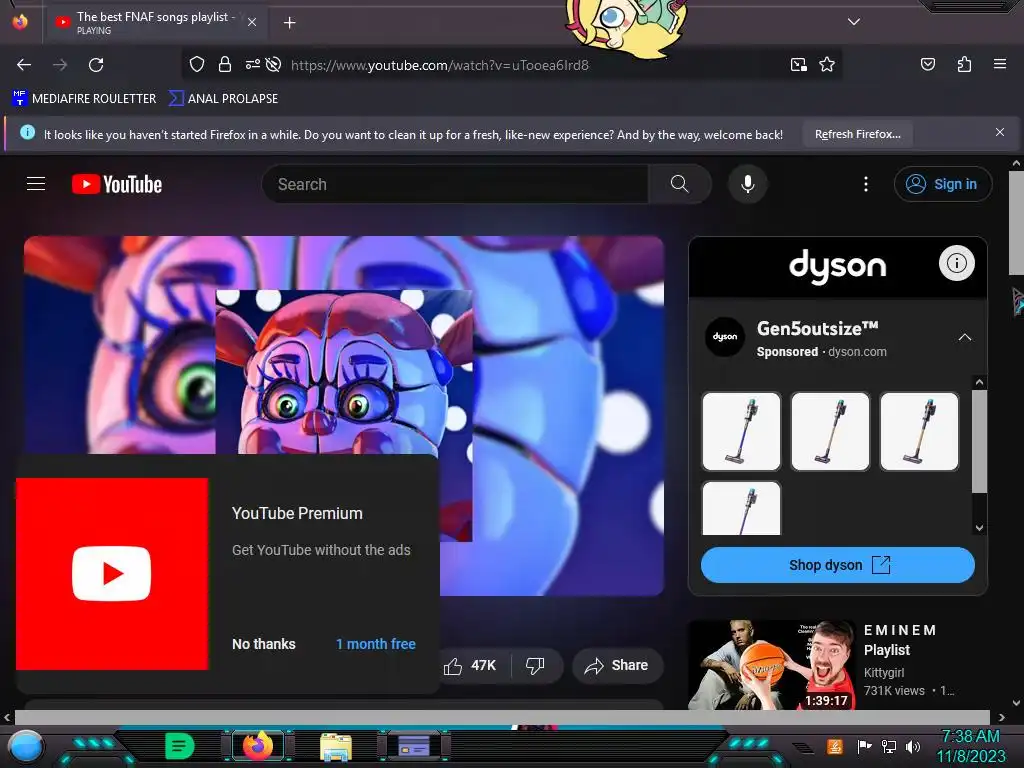Expand the list all tabs chevron
The image size is (1024, 768).
click(854, 22)
